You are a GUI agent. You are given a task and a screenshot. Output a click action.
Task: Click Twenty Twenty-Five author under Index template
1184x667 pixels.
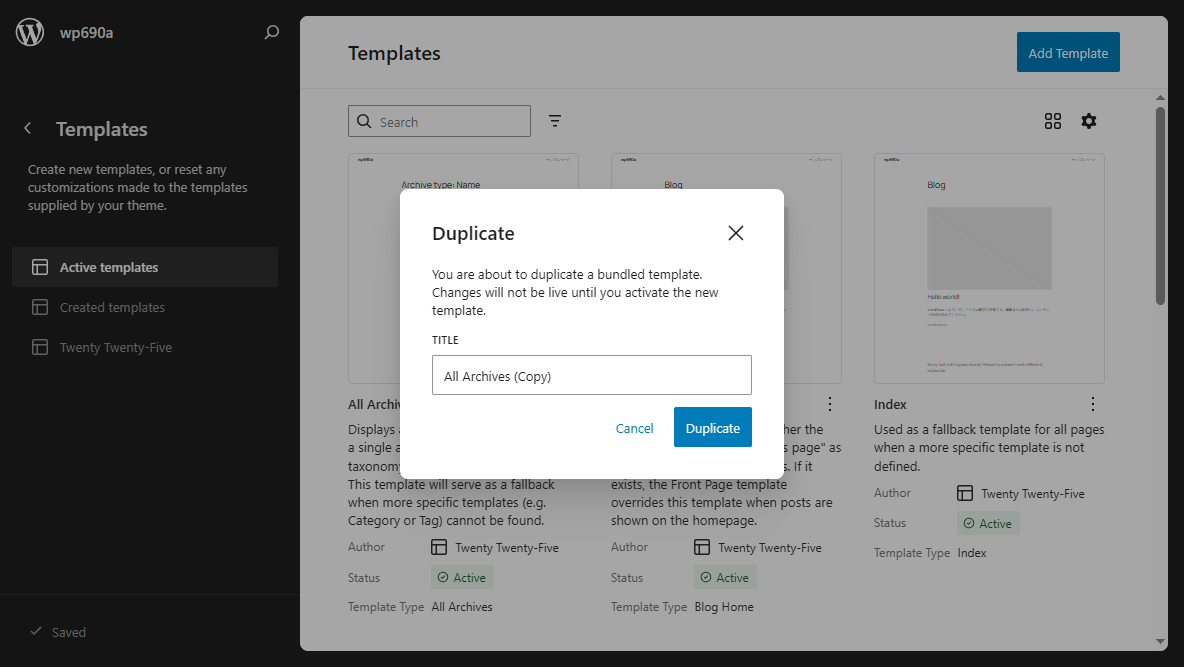1032,494
